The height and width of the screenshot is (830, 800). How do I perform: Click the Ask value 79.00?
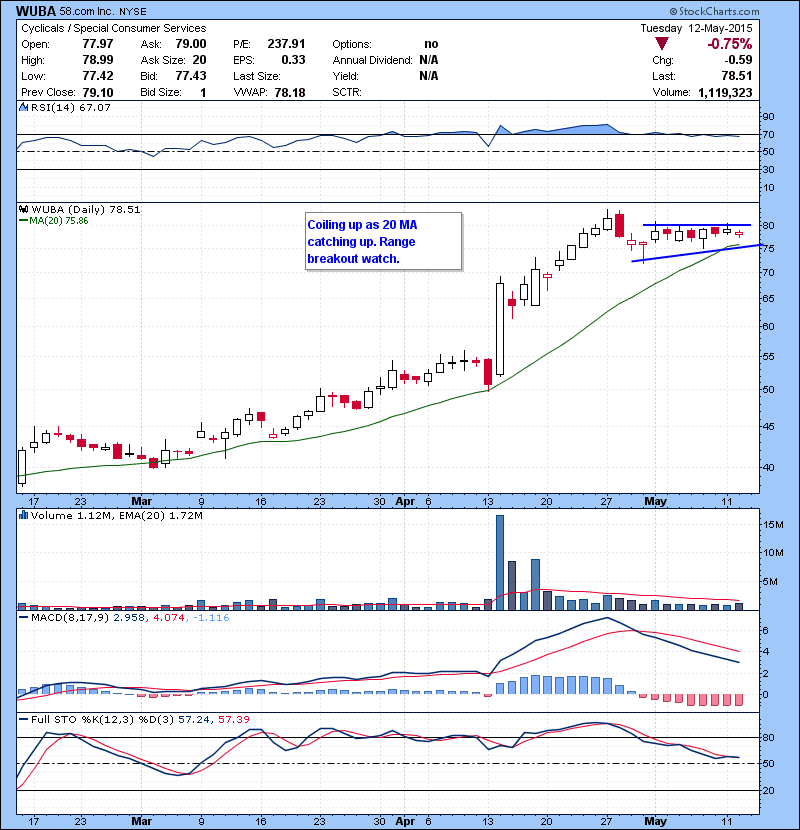coord(191,44)
